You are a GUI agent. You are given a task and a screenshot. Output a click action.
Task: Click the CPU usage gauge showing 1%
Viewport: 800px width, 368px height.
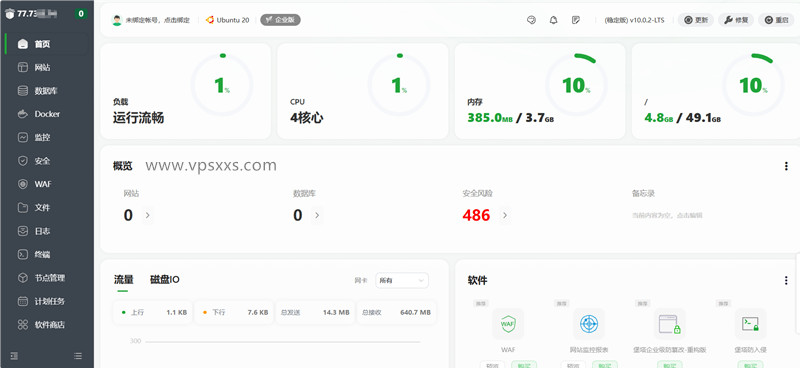(x=399, y=85)
